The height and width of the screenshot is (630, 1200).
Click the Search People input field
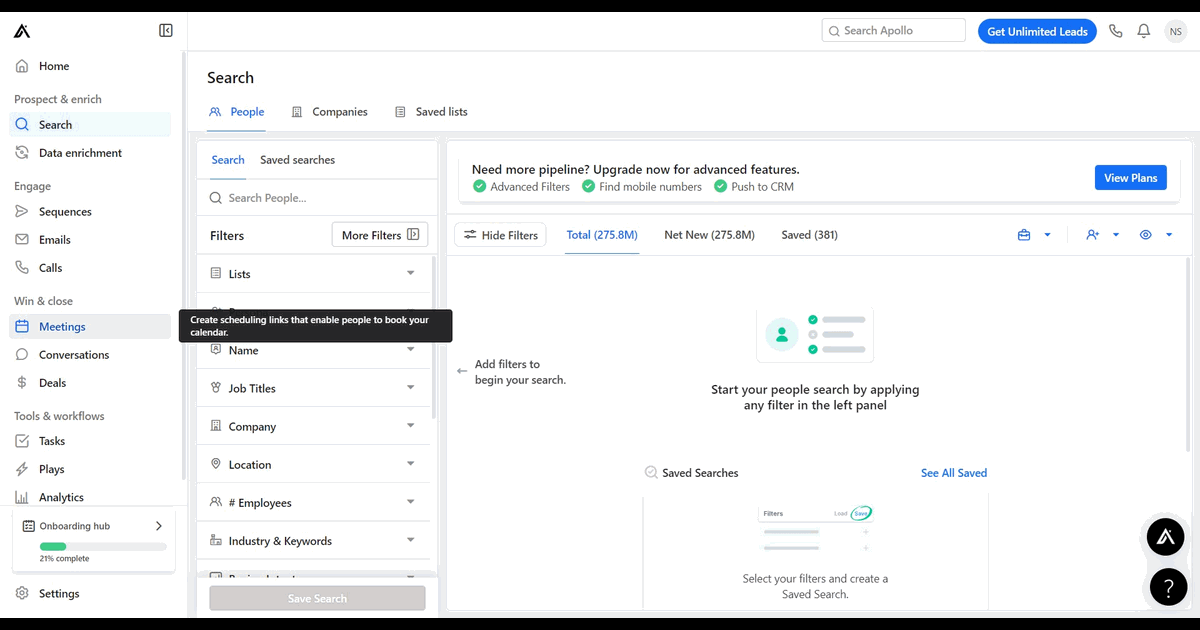[x=317, y=198]
